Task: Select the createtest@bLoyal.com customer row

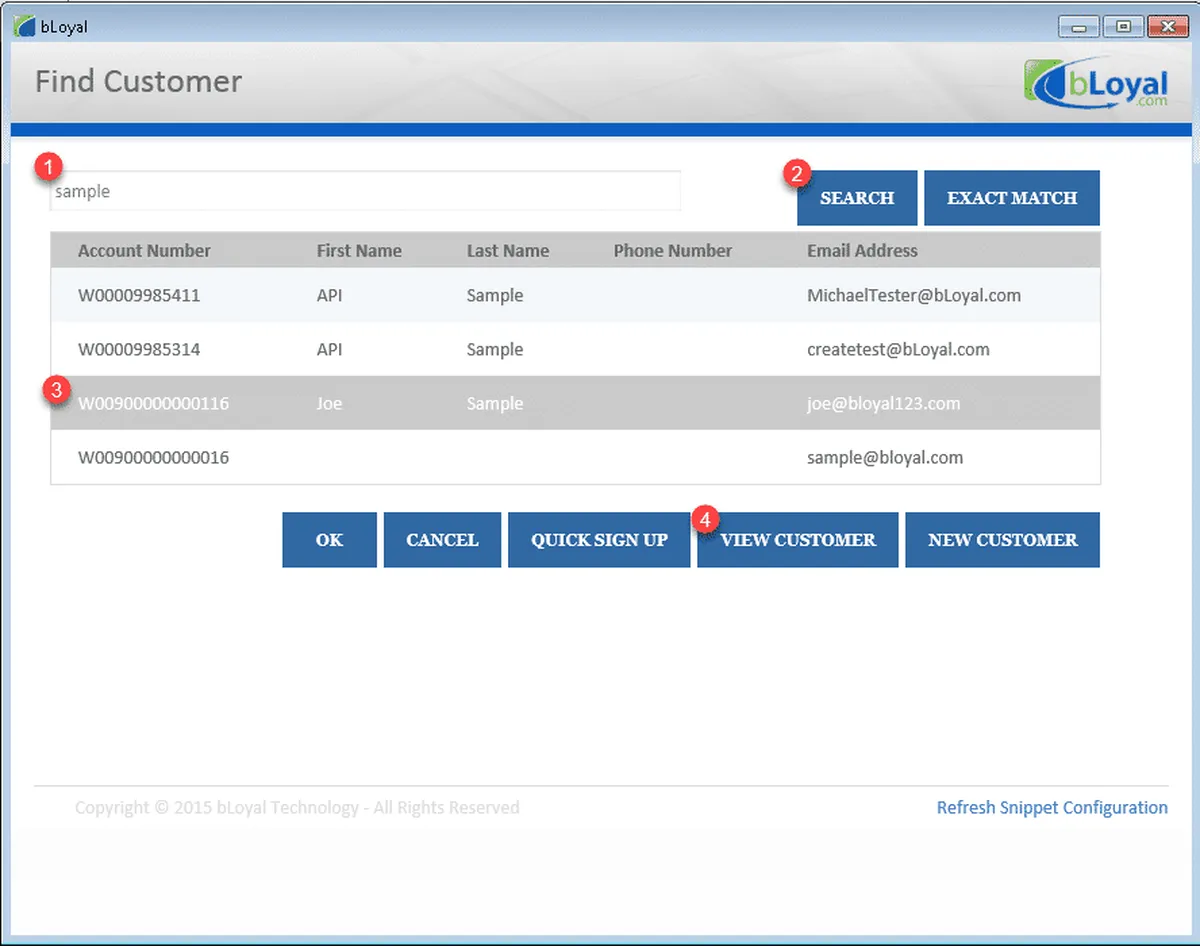Action: (575, 350)
